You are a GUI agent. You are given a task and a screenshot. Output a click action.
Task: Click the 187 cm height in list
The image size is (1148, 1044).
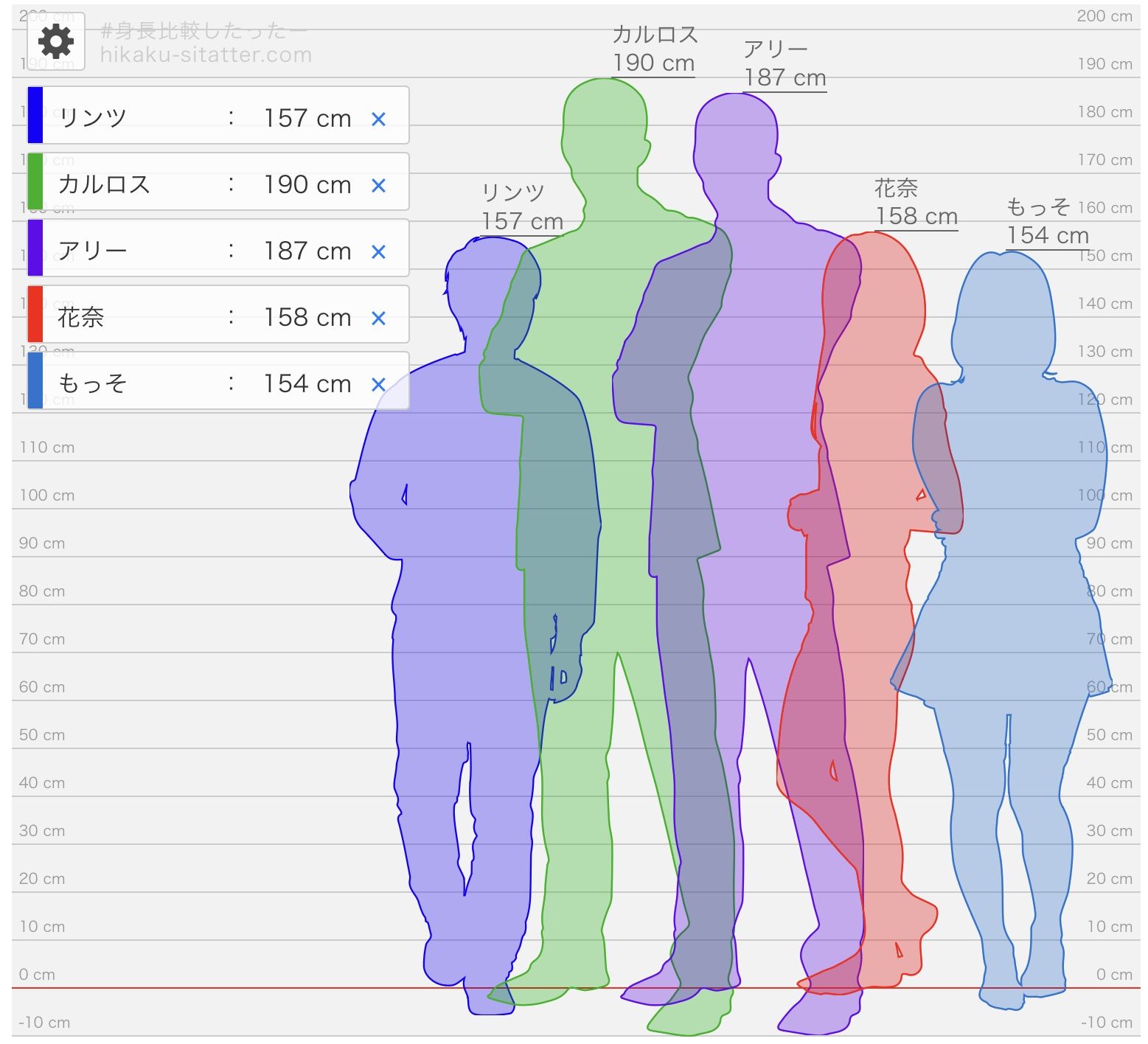coord(307,251)
